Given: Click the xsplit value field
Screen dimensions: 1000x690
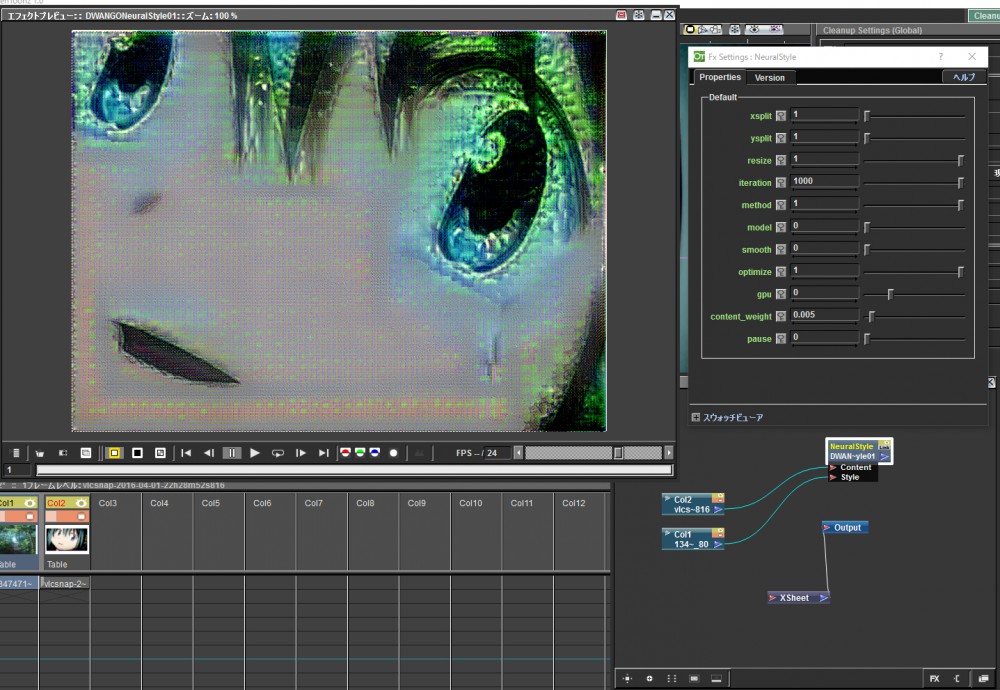Looking at the screenshot, I should (x=824, y=115).
